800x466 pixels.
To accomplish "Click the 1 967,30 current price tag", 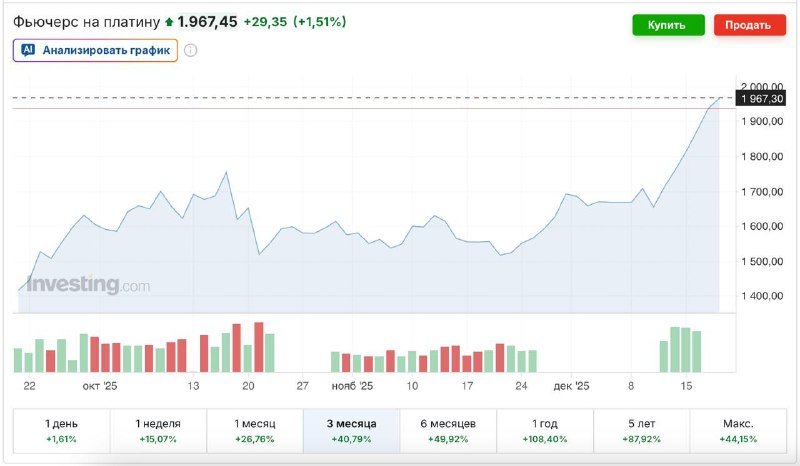I will [x=761, y=98].
